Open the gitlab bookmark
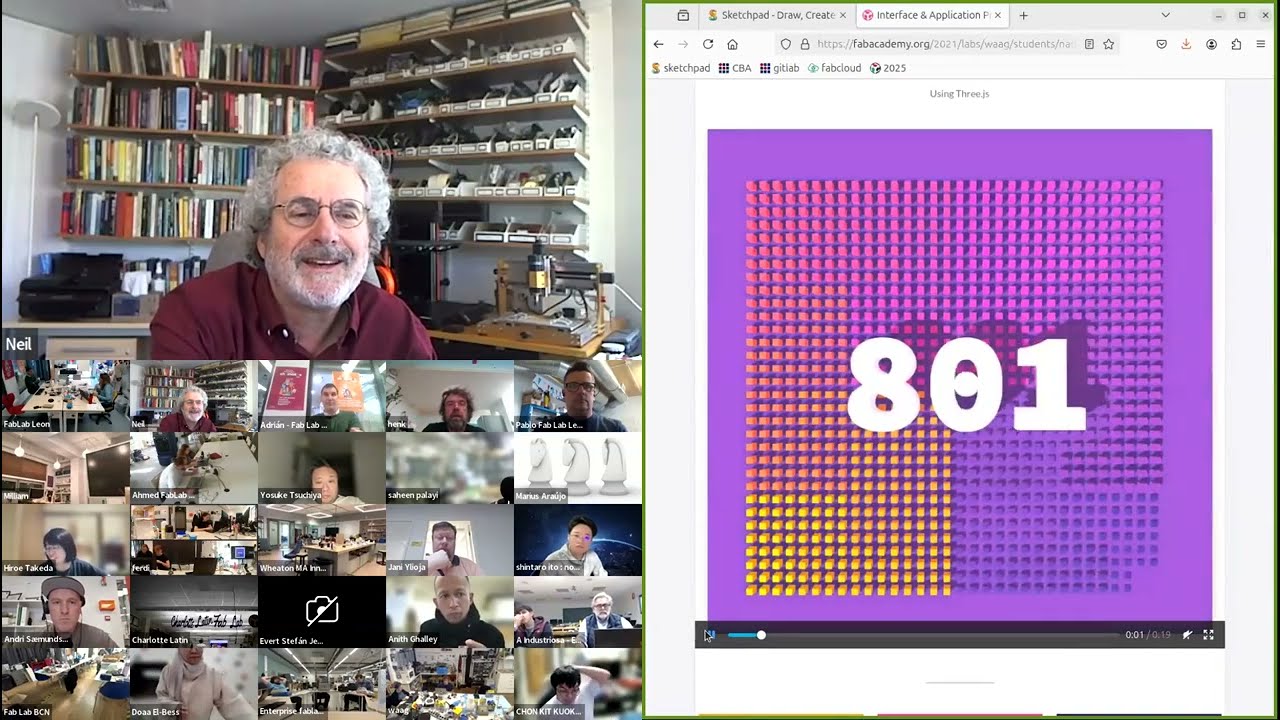The width and height of the screenshot is (1280, 720). [x=780, y=68]
